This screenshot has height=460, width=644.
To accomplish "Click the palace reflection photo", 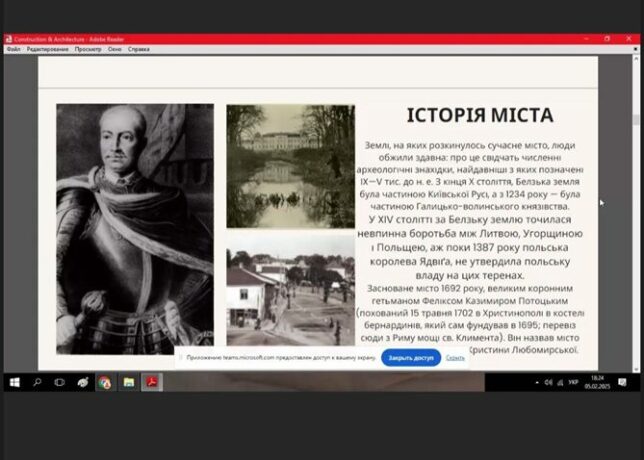I will click(x=290, y=165).
